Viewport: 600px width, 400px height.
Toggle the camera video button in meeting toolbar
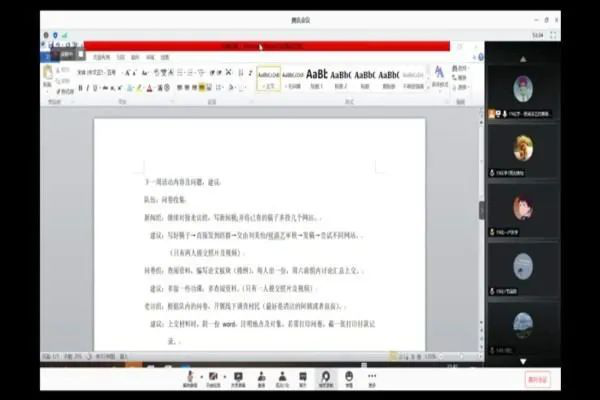212,378
